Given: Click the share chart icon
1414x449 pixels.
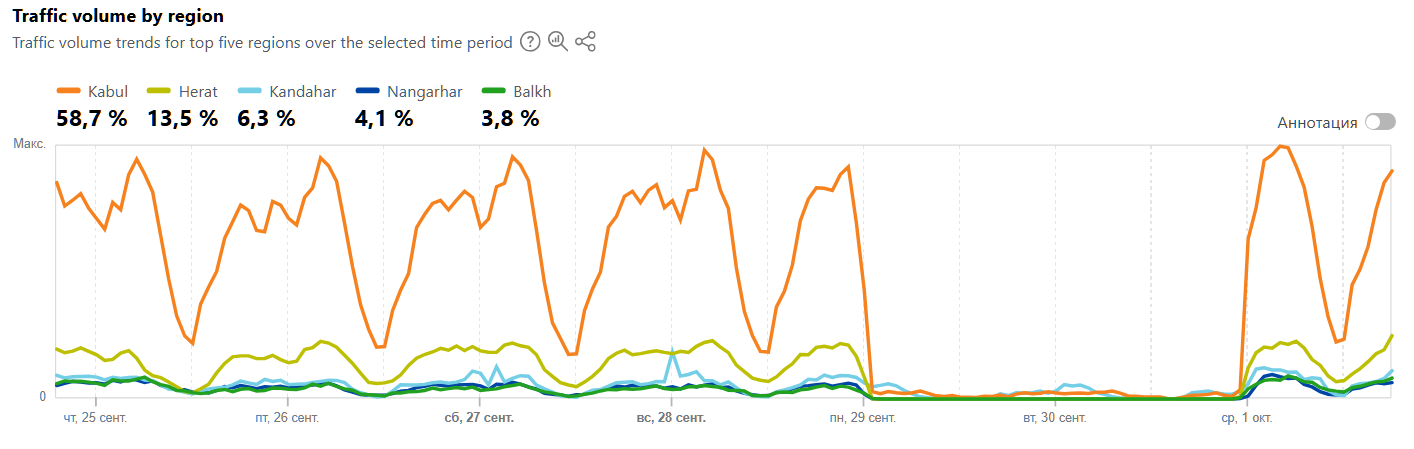Looking at the screenshot, I should (586, 42).
